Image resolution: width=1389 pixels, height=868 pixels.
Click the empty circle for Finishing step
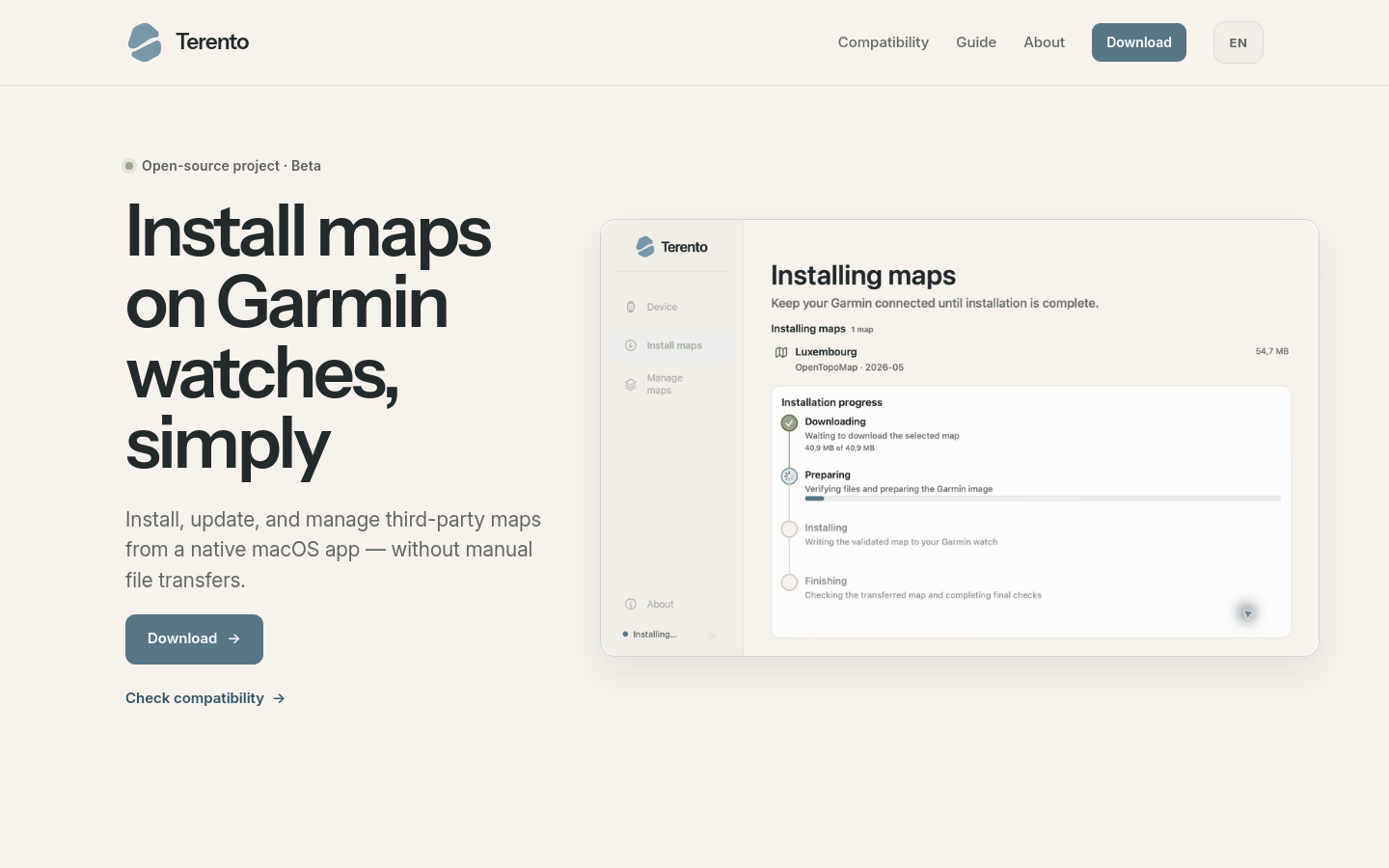[x=789, y=582]
